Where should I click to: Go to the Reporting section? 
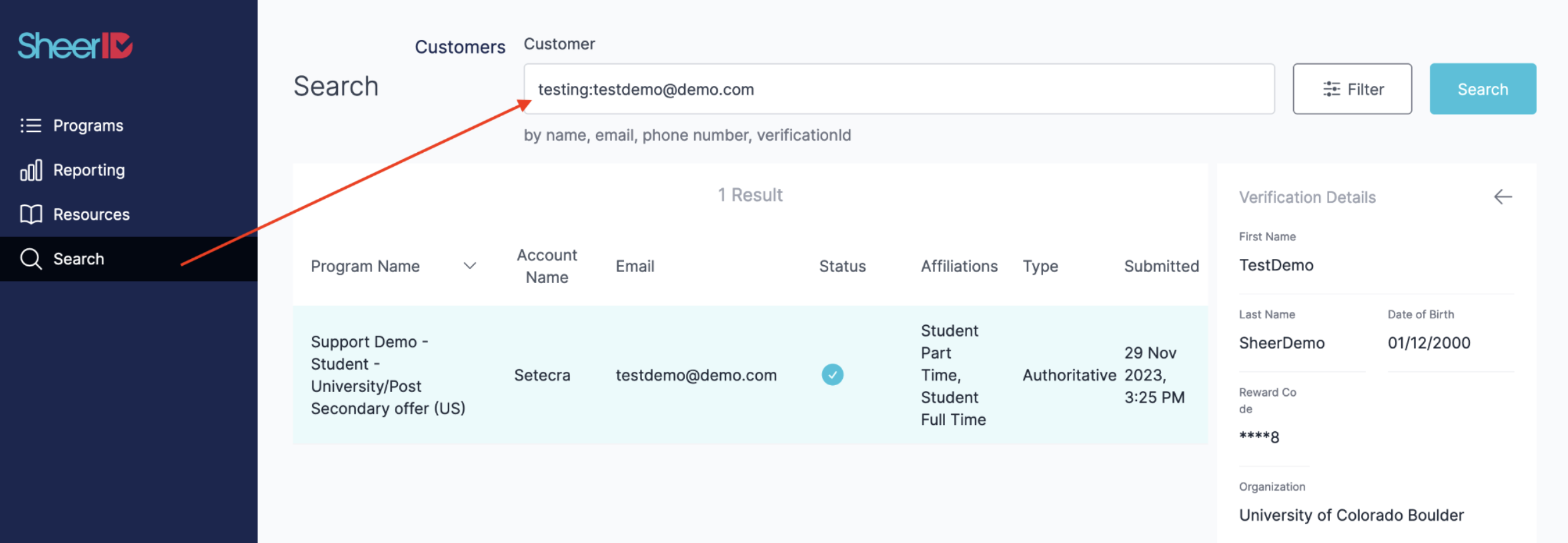(x=89, y=170)
